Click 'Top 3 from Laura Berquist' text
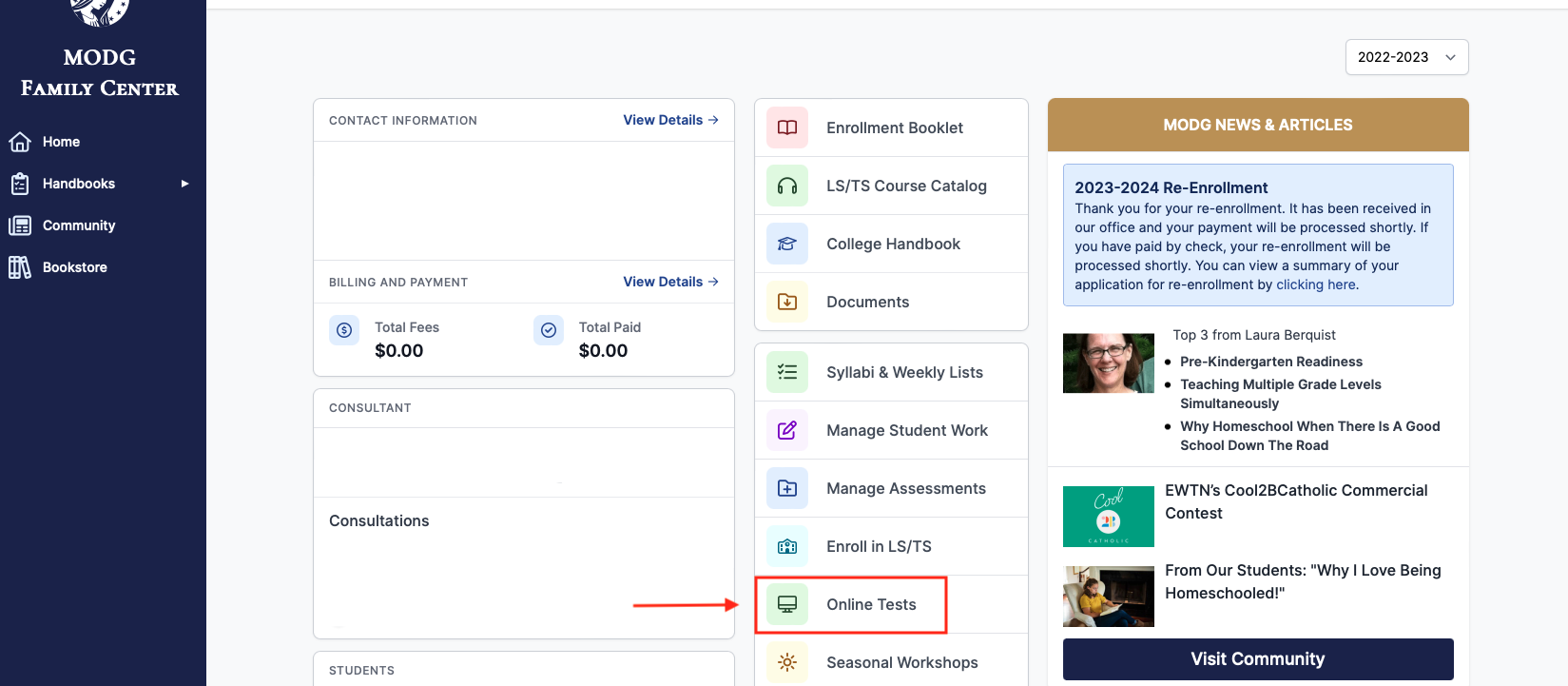Image resolution: width=1568 pixels, height=686 pixels. coord(1254,335)
